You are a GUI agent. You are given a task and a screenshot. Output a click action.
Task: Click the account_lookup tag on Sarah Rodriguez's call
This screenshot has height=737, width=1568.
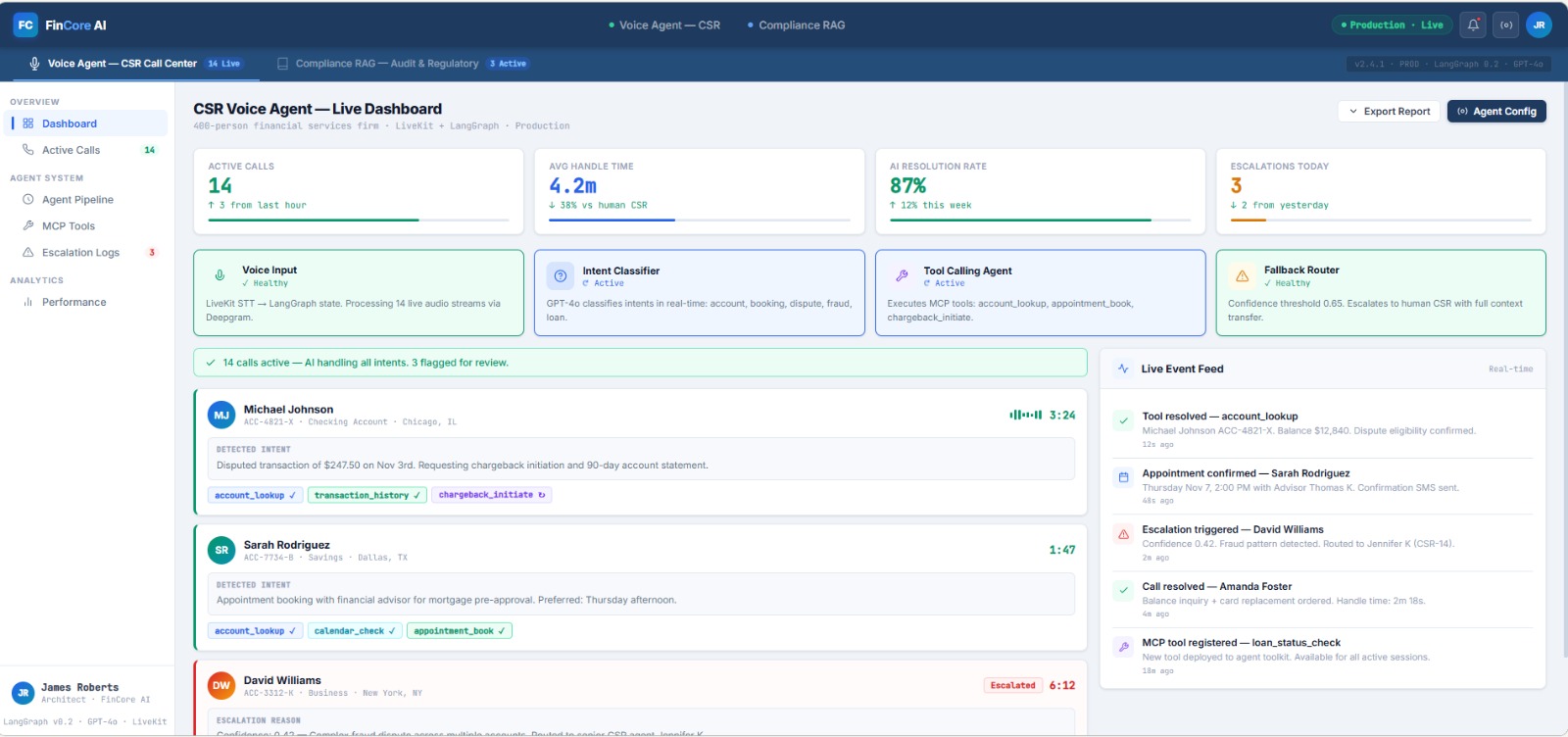click(255, 631)
